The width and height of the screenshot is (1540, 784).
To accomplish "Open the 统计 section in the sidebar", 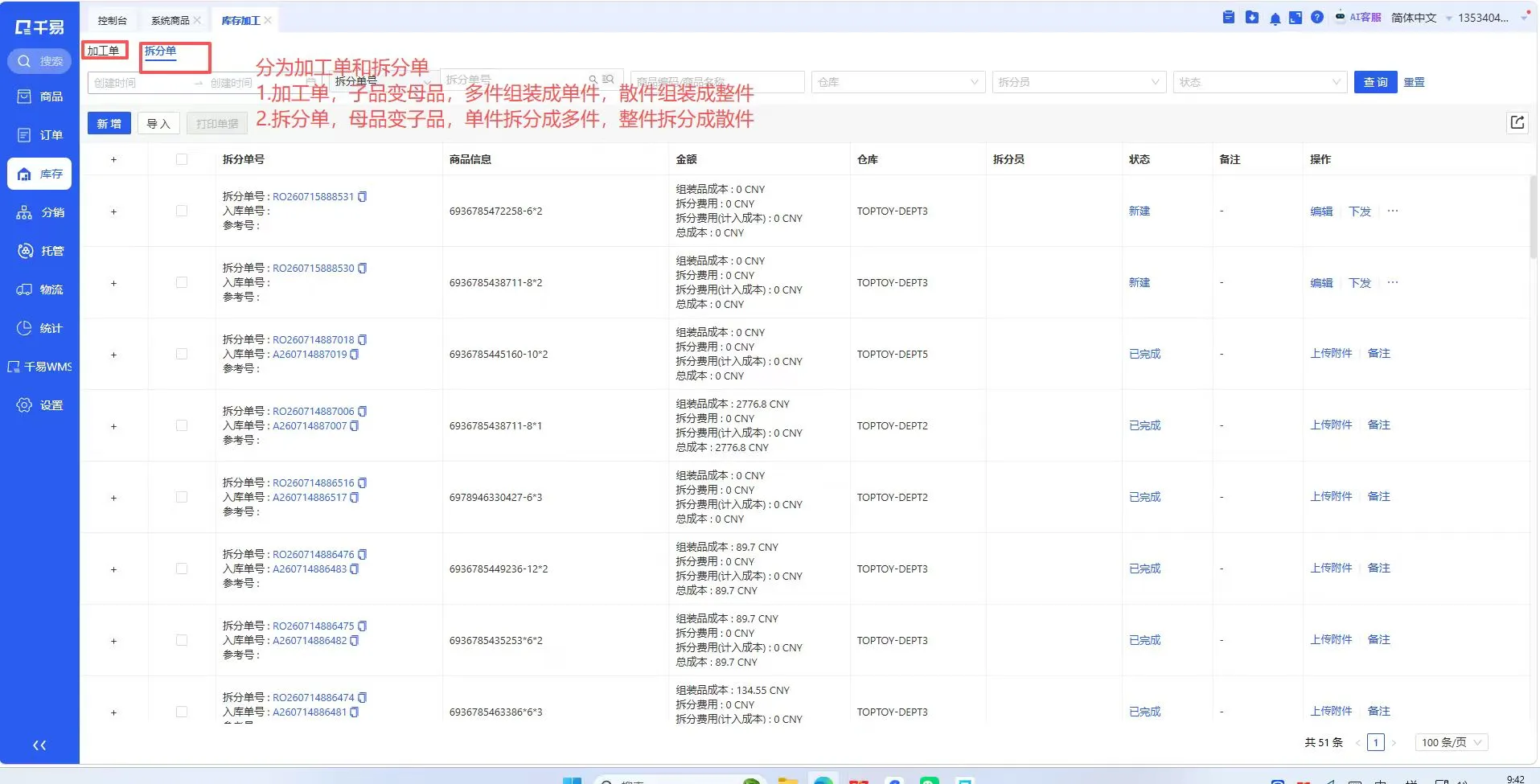I will [39, 328].
